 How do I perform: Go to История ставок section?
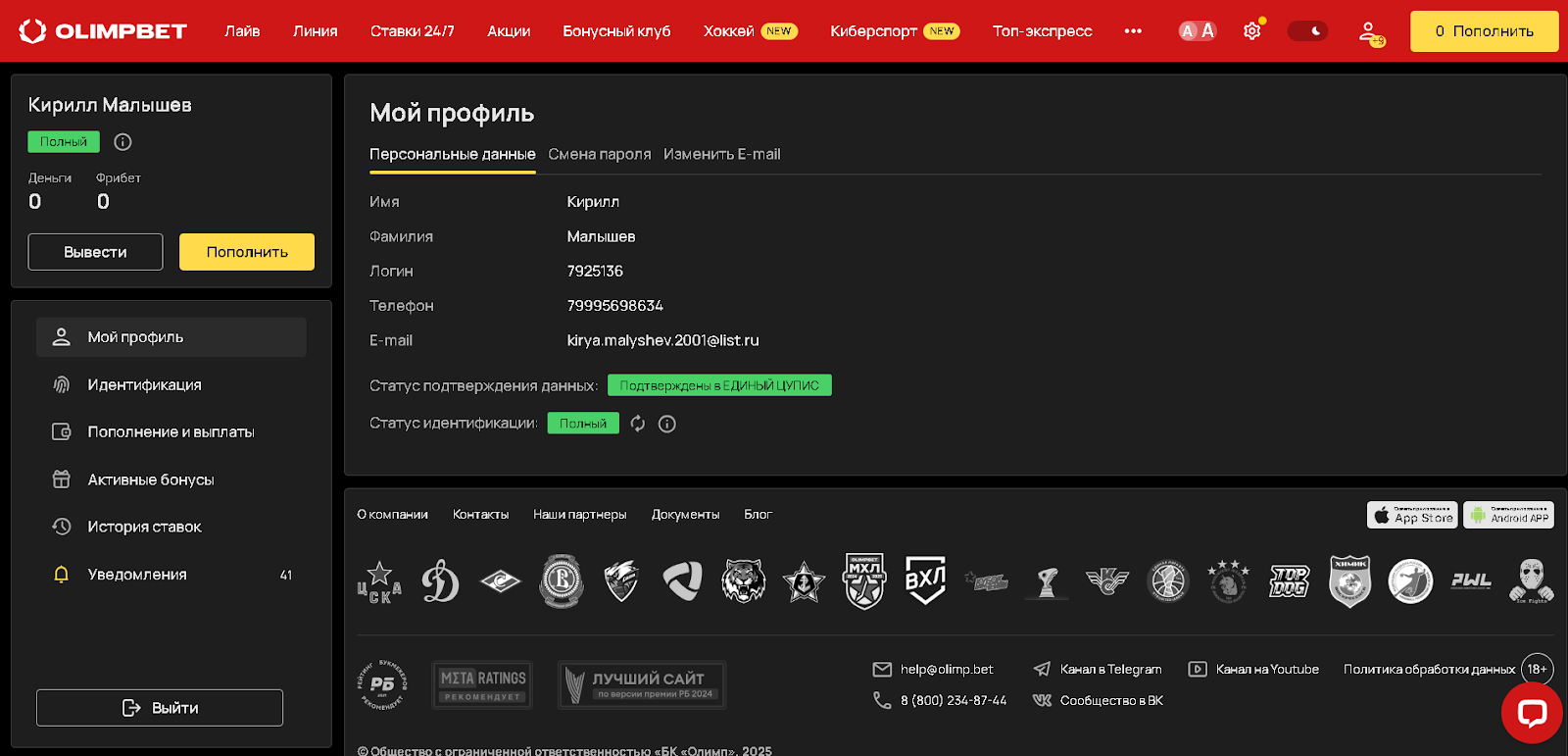144,528
